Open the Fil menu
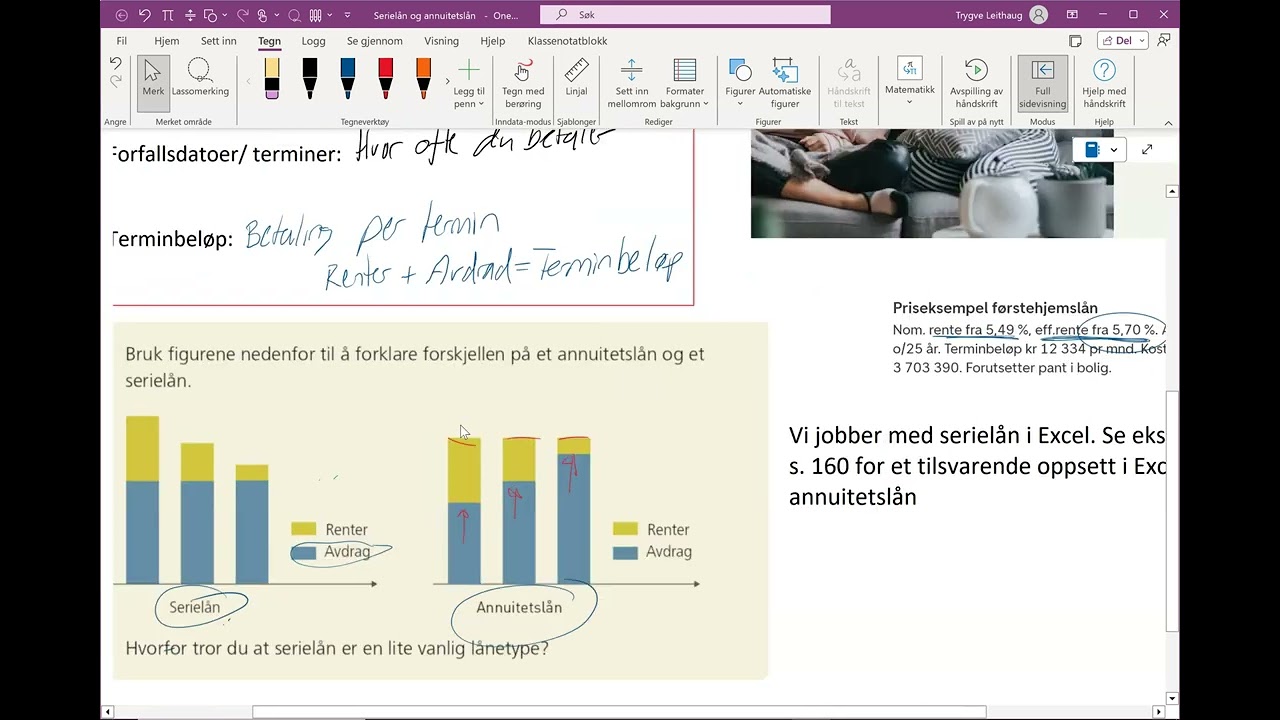The width and height of the screenshot is (1280, 720). tap(122, 41)
